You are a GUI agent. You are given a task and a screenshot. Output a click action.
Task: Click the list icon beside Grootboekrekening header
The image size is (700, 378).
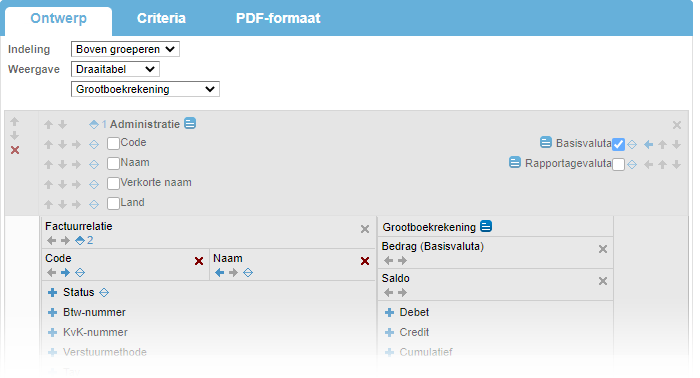[x=486, y=226]
